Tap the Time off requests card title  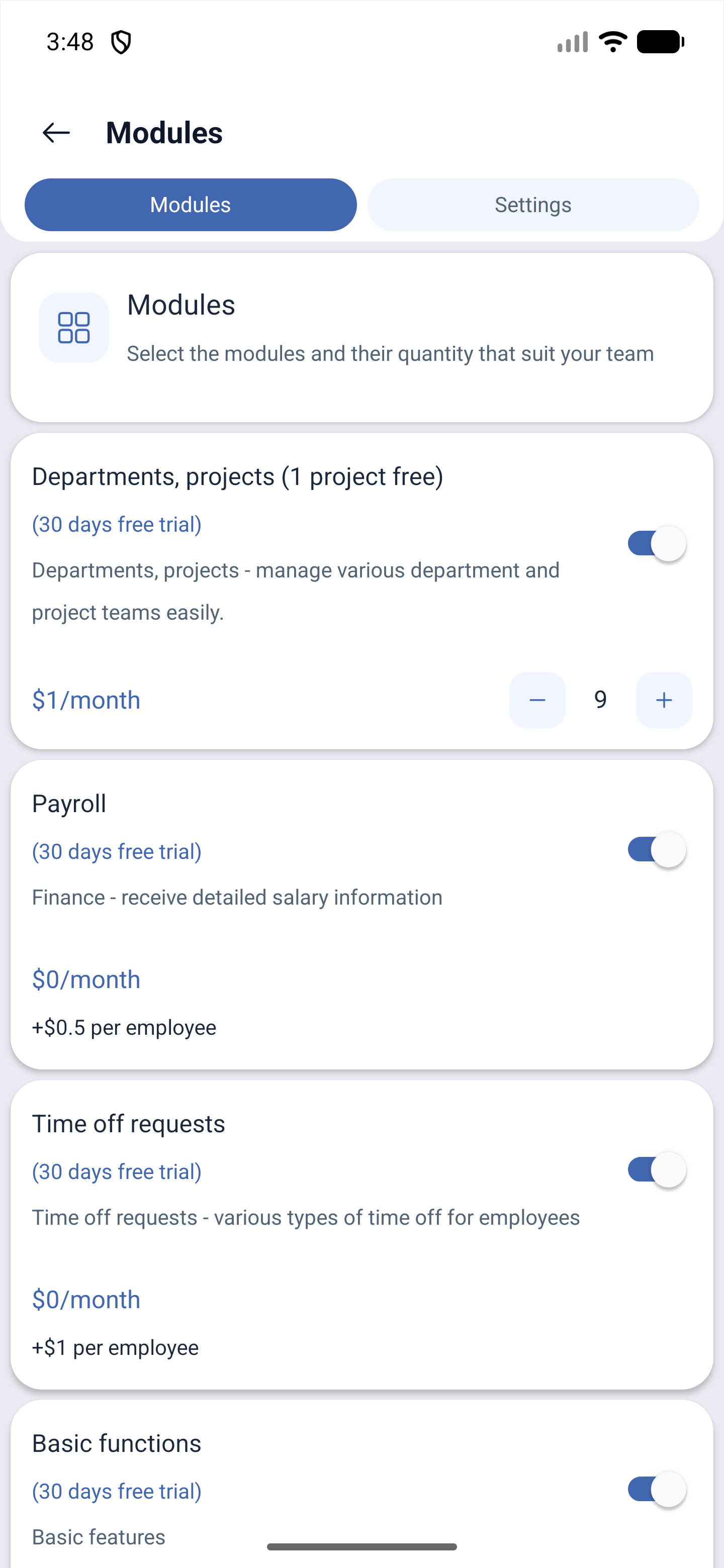tap(129, 1124)
